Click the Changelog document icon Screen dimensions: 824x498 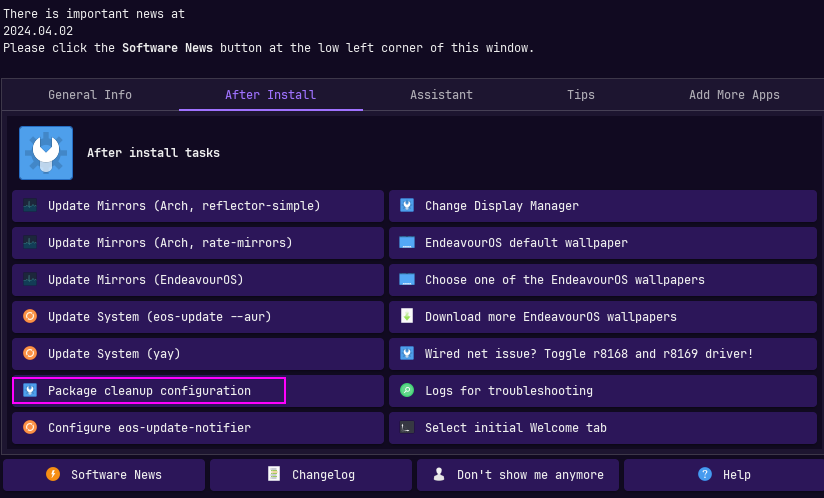click(x=274, y=474)
